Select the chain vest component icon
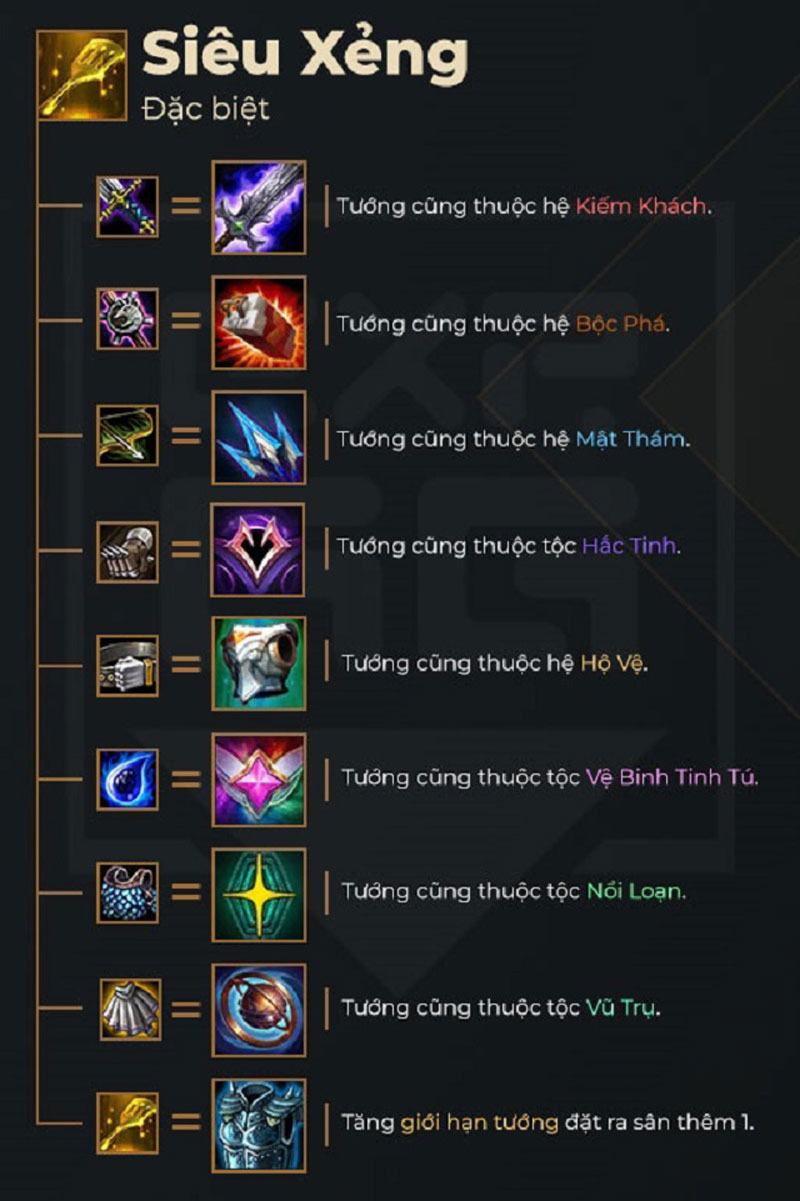 pyautogui.click(x=127, y=892)
